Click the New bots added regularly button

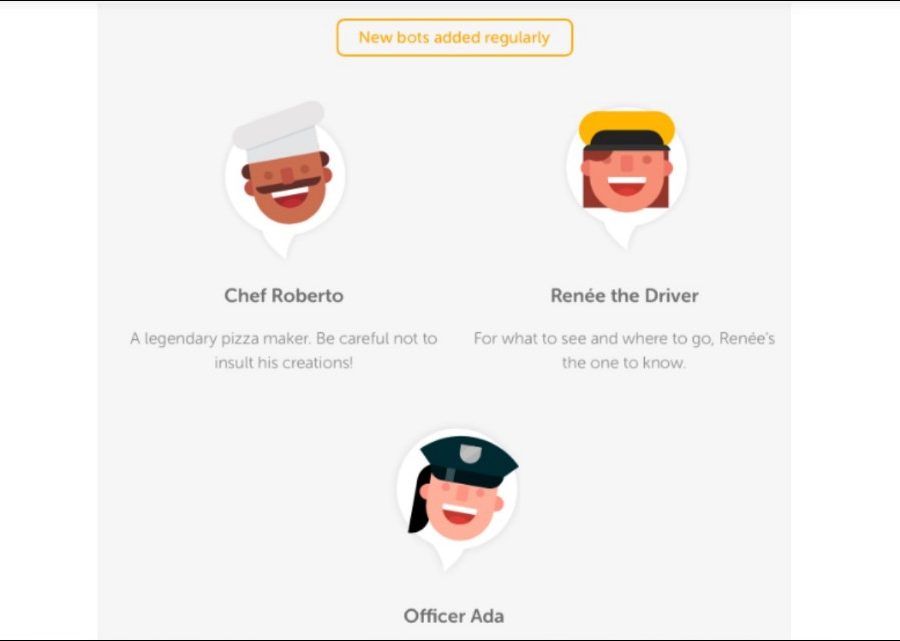coord(454,38)
